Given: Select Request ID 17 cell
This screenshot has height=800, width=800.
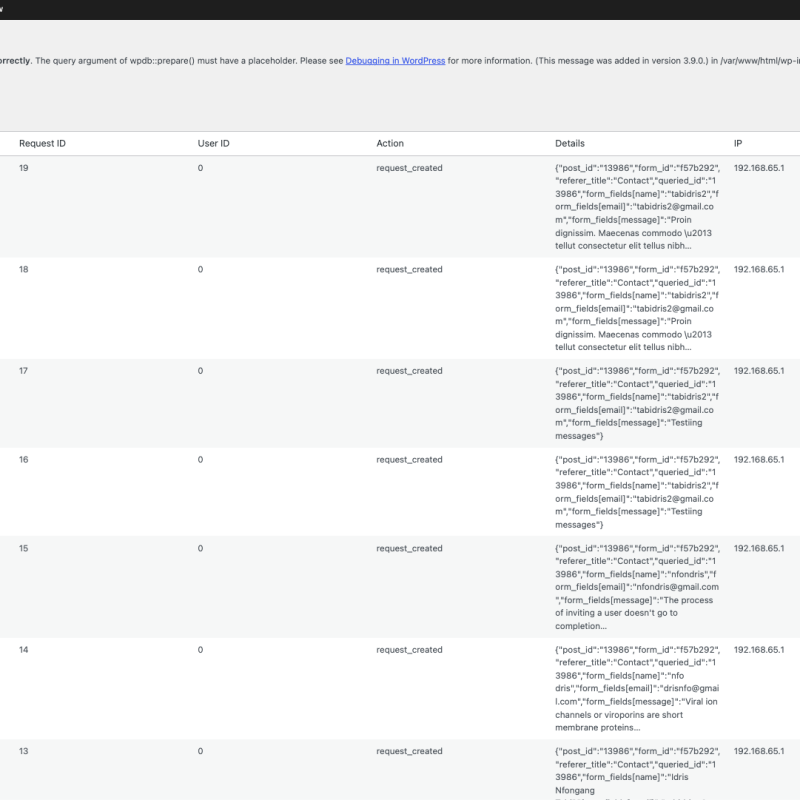Looking at the screenshot, I should [23, 371].
